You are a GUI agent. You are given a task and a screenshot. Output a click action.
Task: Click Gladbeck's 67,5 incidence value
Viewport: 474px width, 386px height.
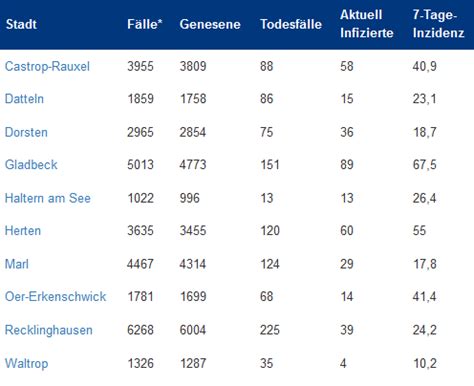coord(424,164)
